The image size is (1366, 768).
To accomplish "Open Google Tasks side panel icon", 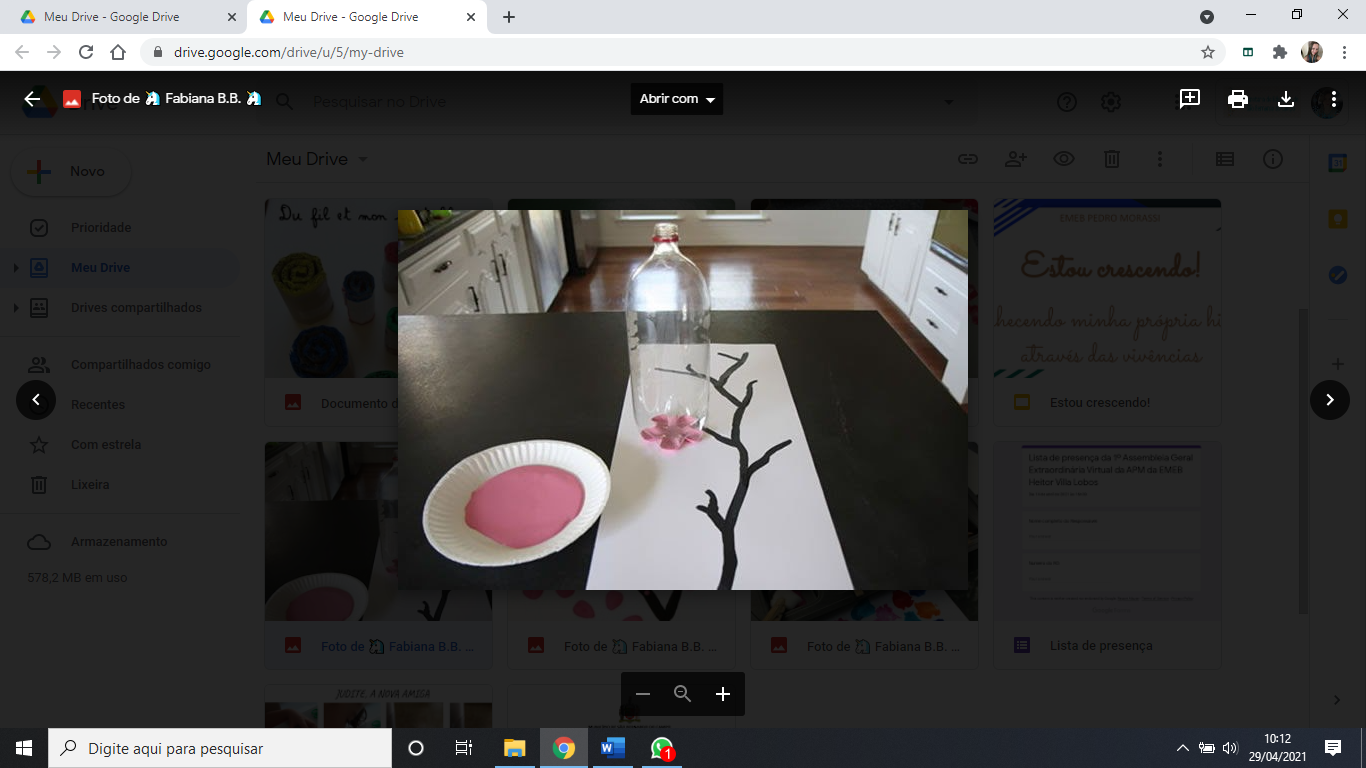I will (1338, 275).
